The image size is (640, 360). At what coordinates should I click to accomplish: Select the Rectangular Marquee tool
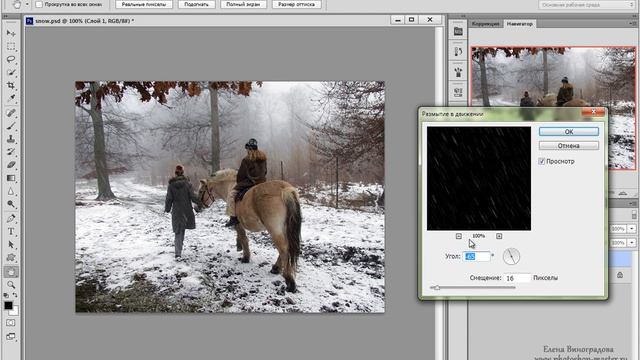click(x=11, y=46)
